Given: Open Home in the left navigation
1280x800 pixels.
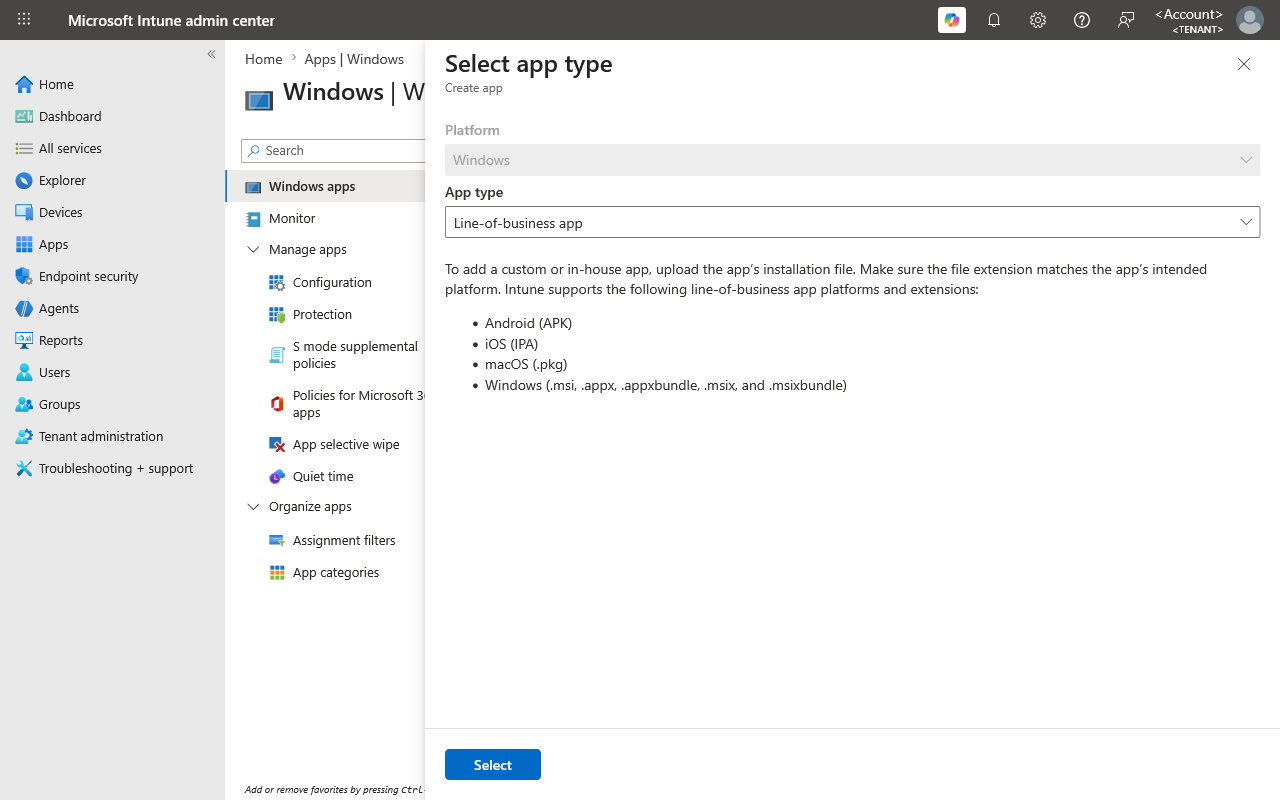Looking at the screenshot, I should pos(56,84).
